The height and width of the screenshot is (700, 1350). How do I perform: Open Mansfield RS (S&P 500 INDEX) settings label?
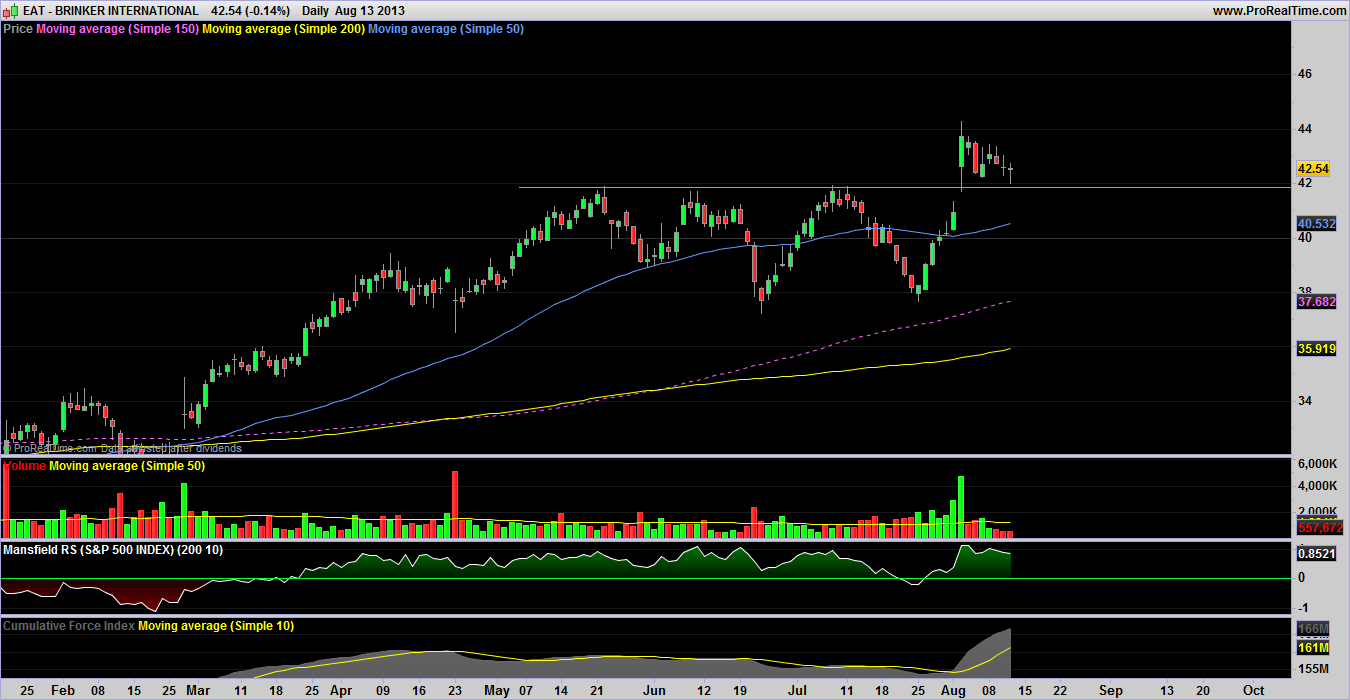111,549
